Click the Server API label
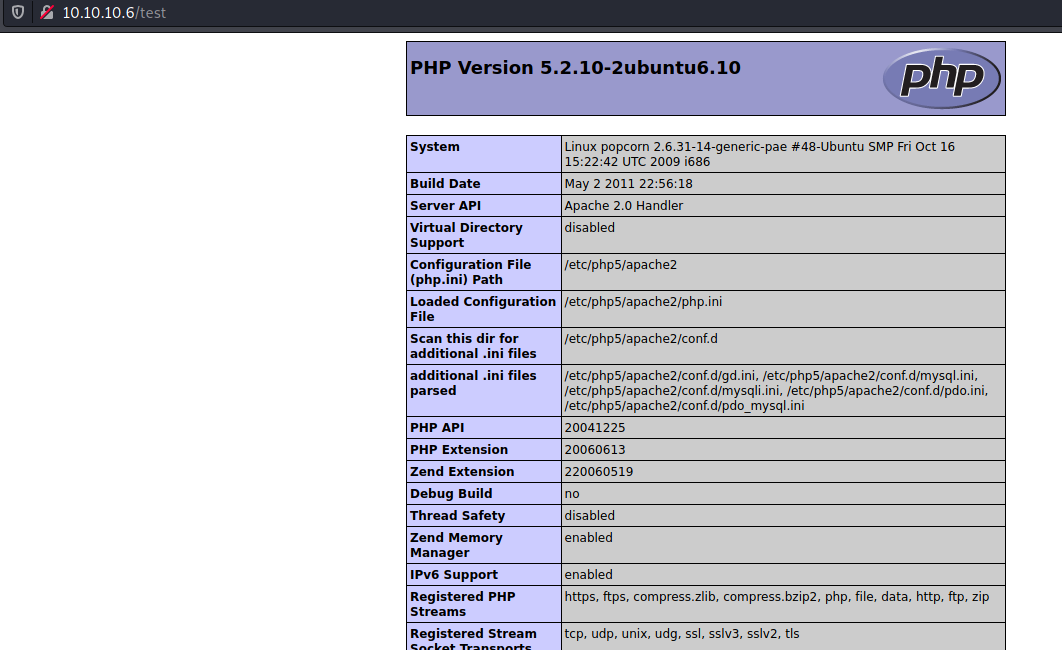The height and width of the screenshot is (650, 1062). (445, 206)
